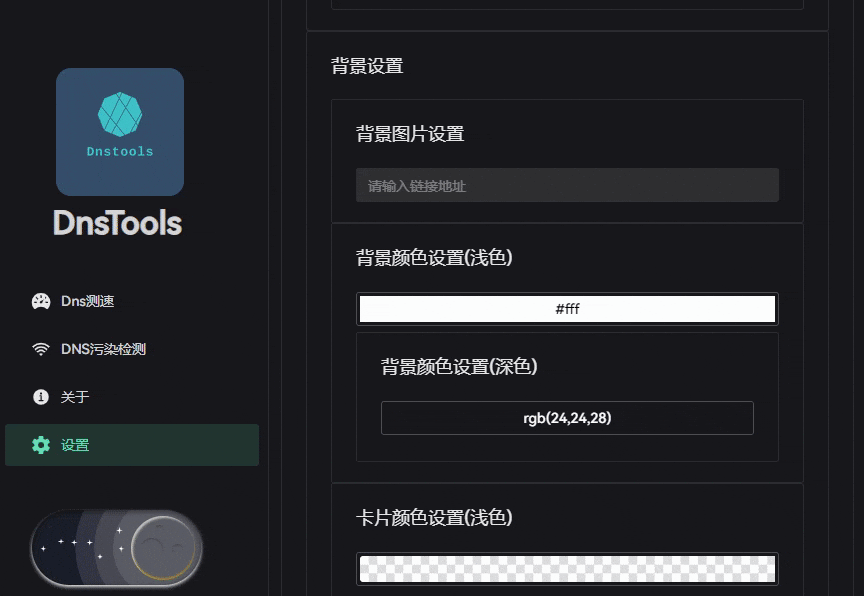
Task: Click the DnsTools app icon in the sidebar
Action: coord(120,131)
